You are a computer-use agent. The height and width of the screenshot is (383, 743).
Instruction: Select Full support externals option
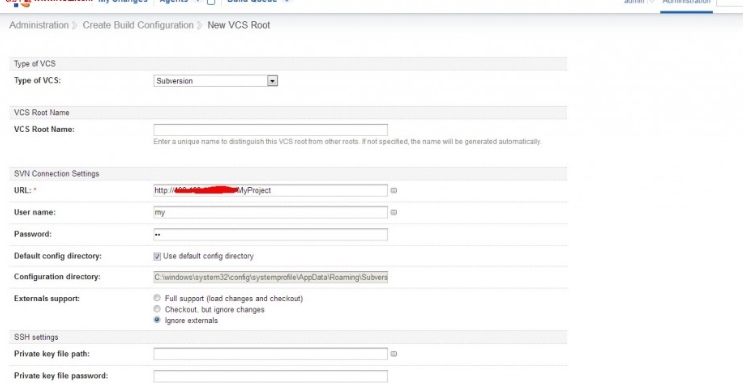[x=157, y=298]
